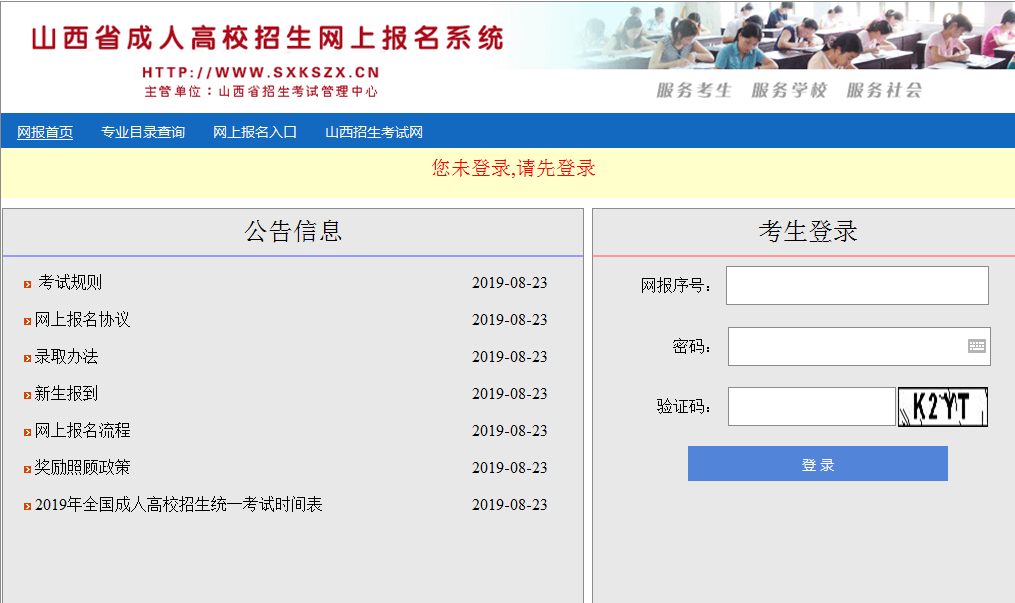Click the arrow bullet icon beside 新生报到
The image size is (1015, 603).
(28, 395)
